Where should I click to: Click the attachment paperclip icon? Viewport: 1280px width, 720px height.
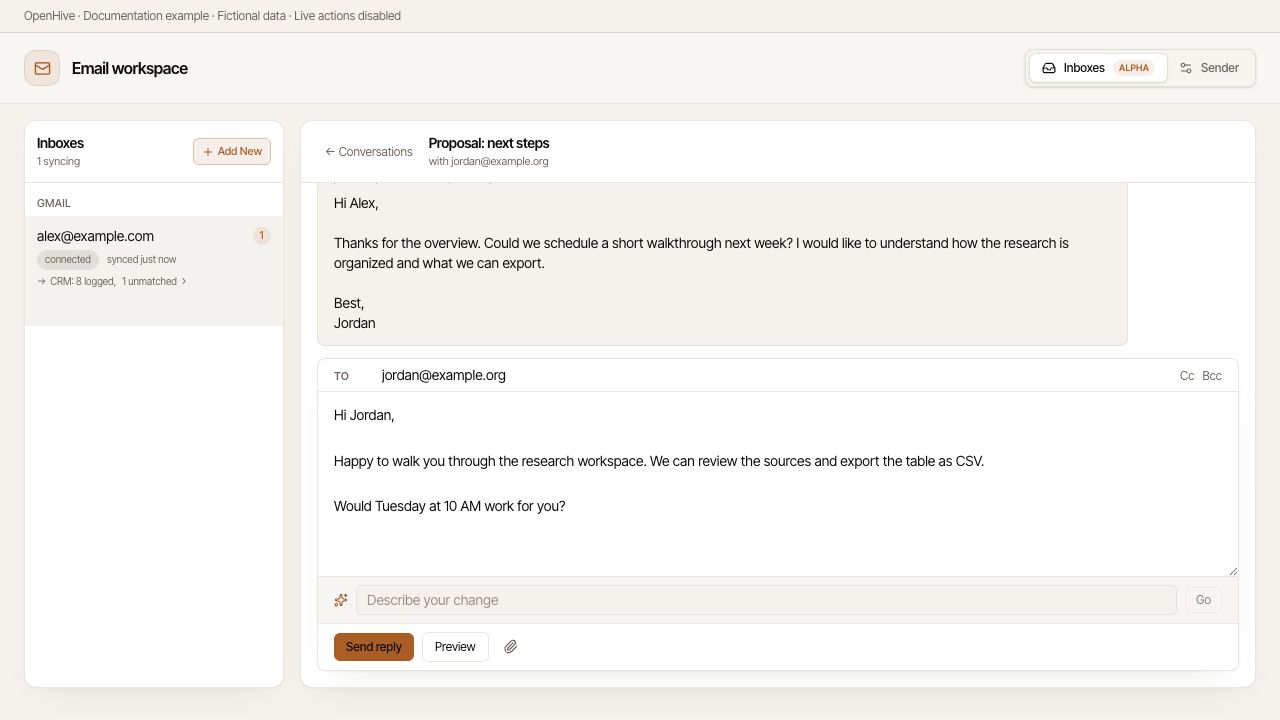coord(510,647)
